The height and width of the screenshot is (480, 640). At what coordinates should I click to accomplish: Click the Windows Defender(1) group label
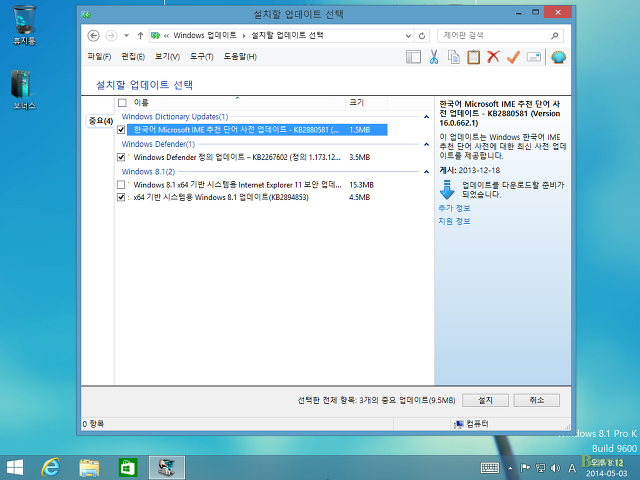(158, 144)
